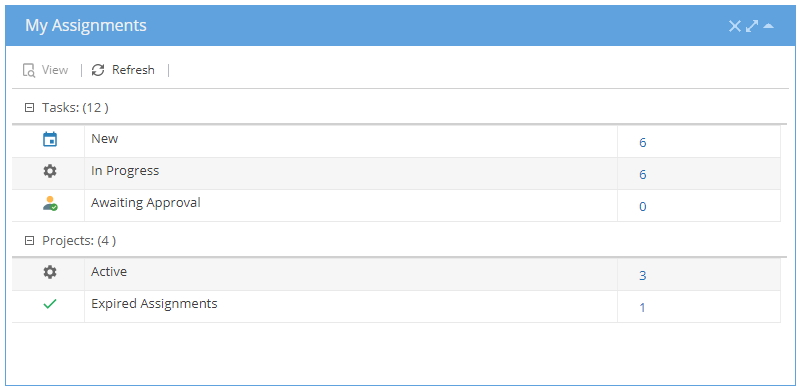805x391 pixels.
Task: Close the My Assignments panel
Action: click(x=735, y=26)
